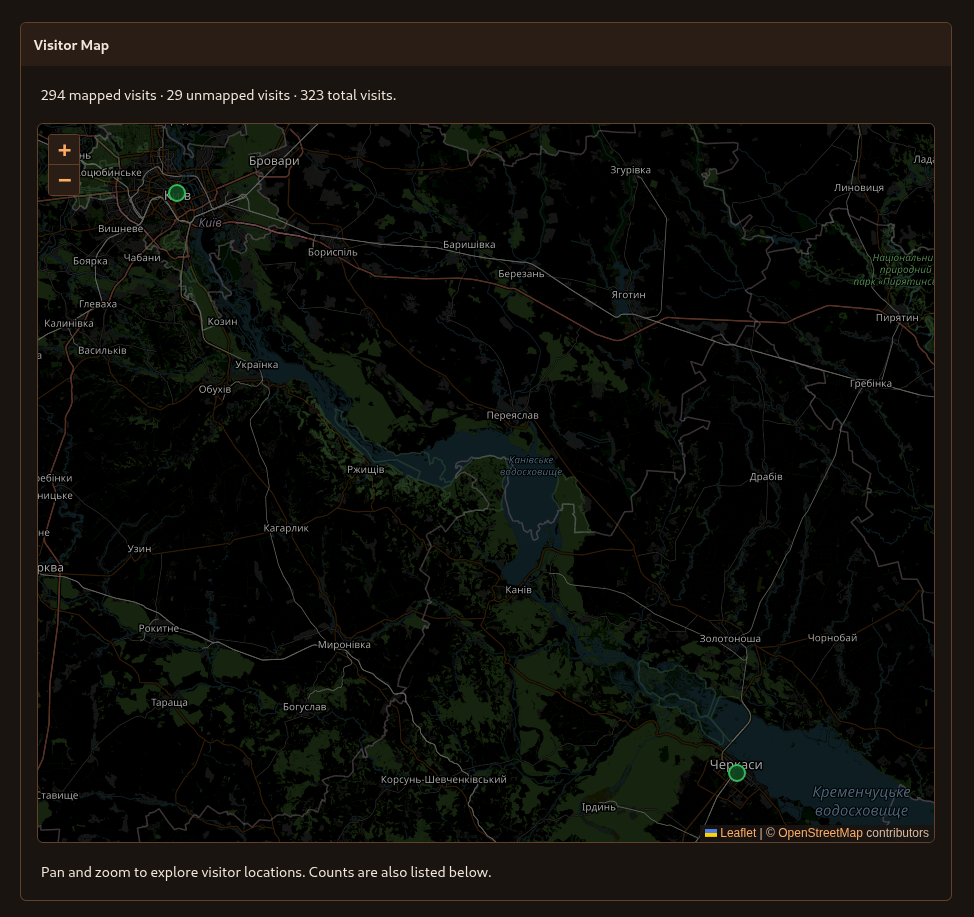Click the Золотоноша town label
Viewport: 974px width, 917px height.
[730, 639]
